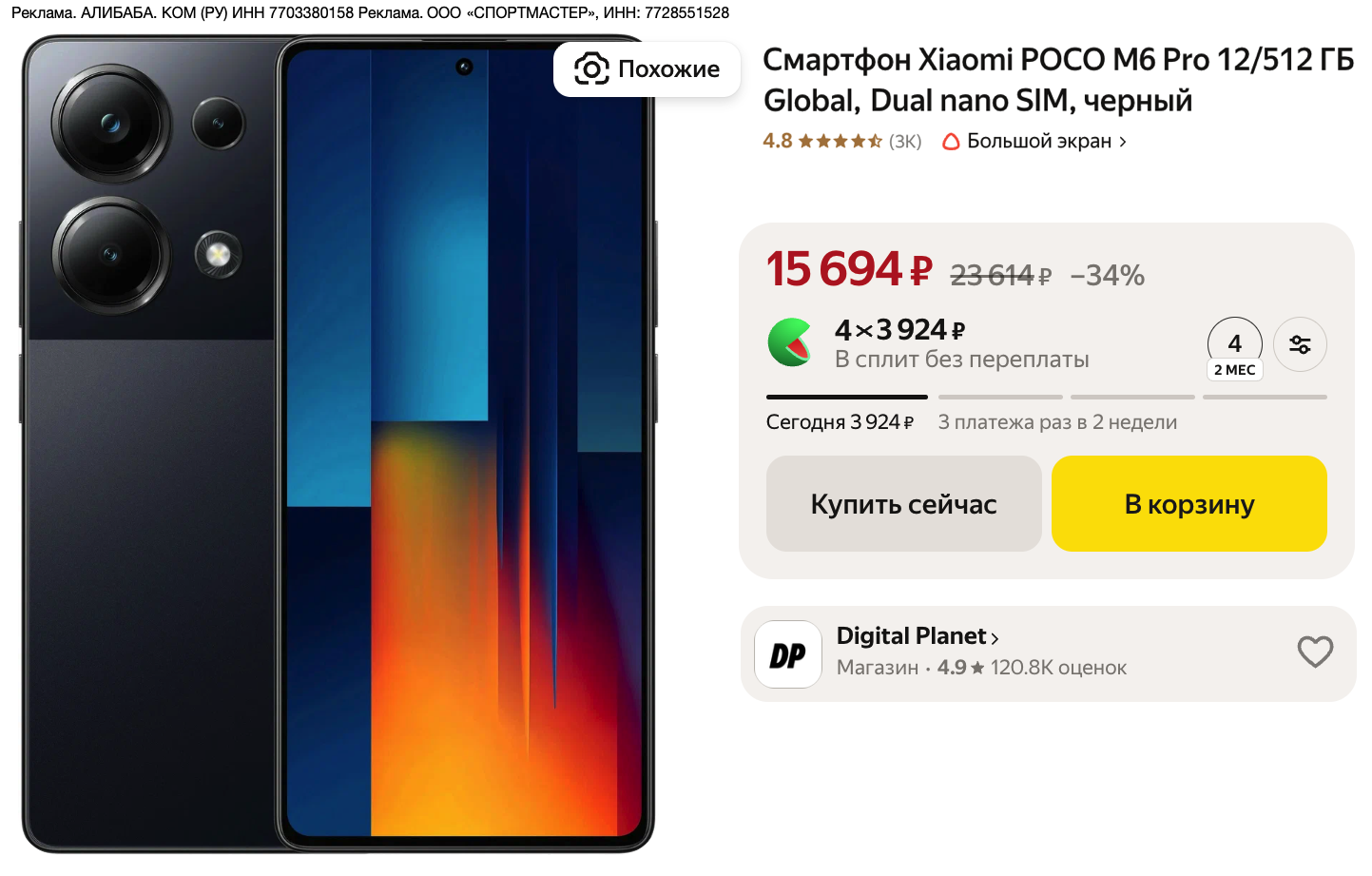The height and width of the screenshot is (876, 1372).
Task: Open the Похожие similar products button
Action: (x=647, y=68)
